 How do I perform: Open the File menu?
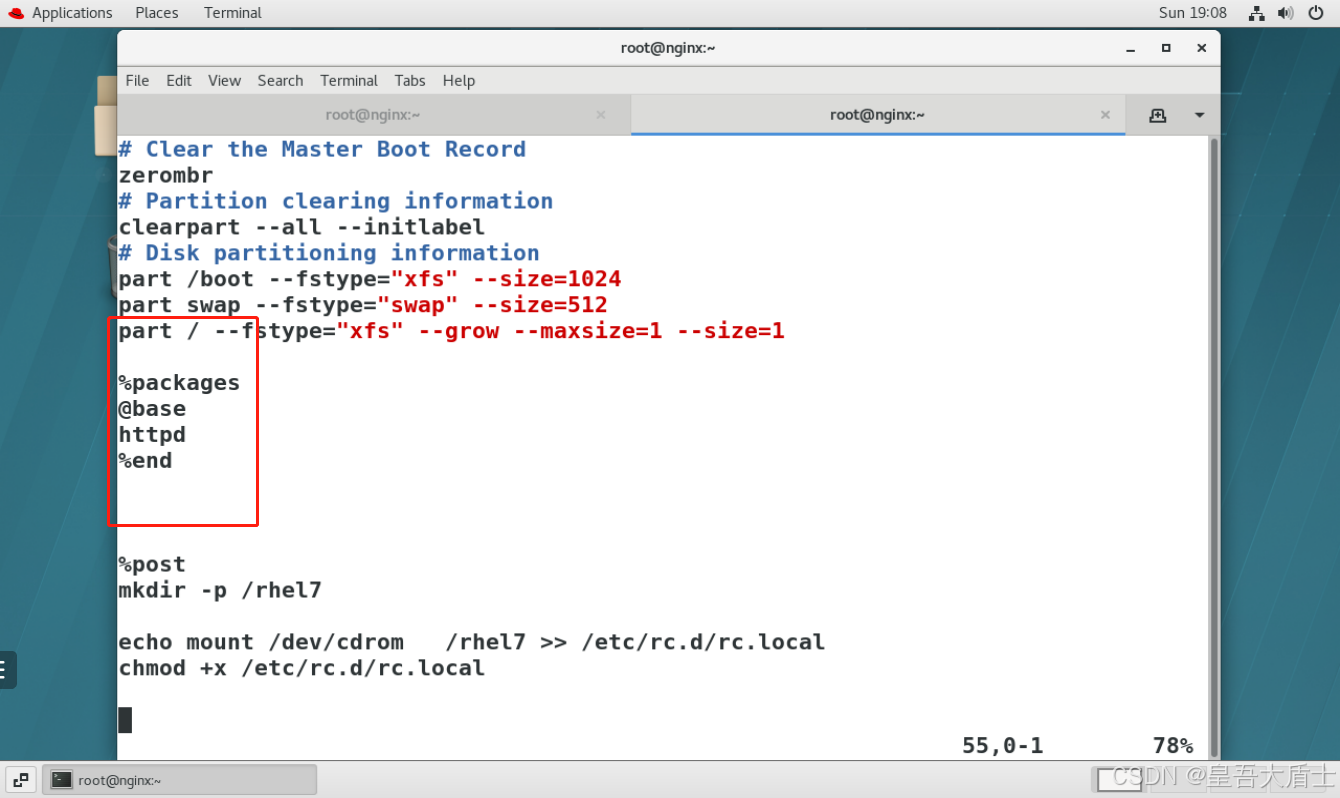137,80
